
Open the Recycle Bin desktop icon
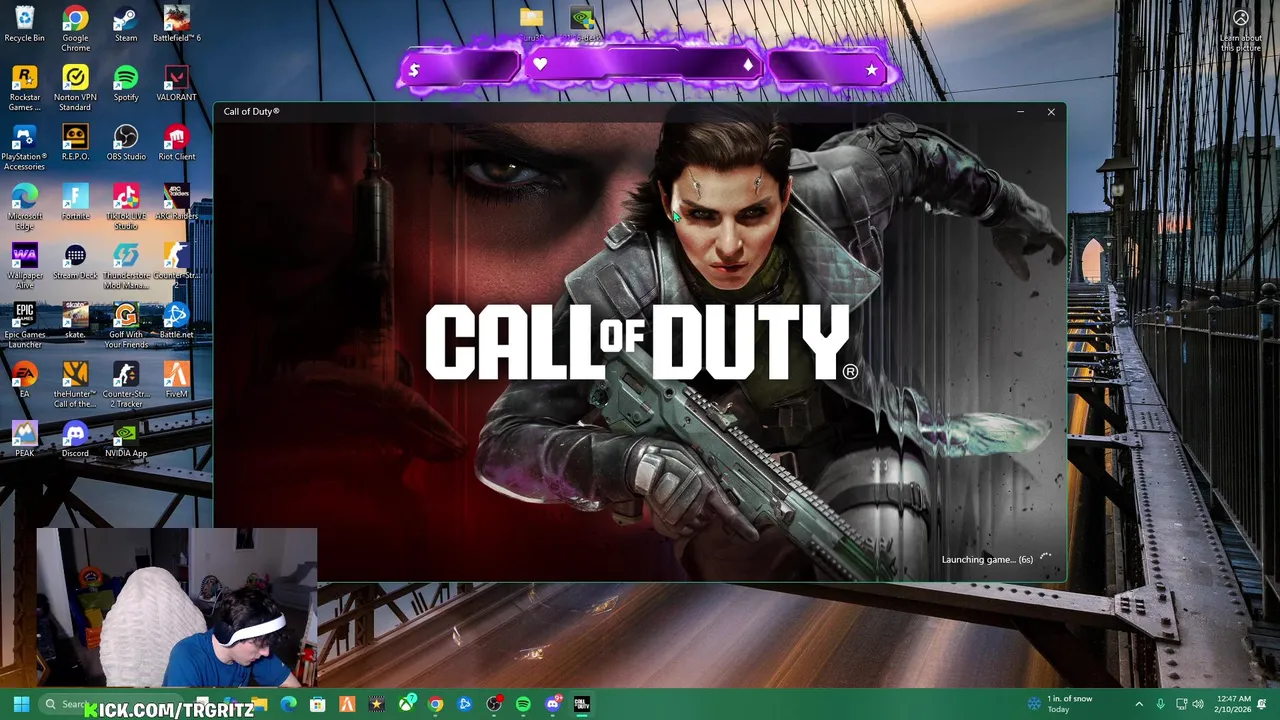tap(25, 25)
